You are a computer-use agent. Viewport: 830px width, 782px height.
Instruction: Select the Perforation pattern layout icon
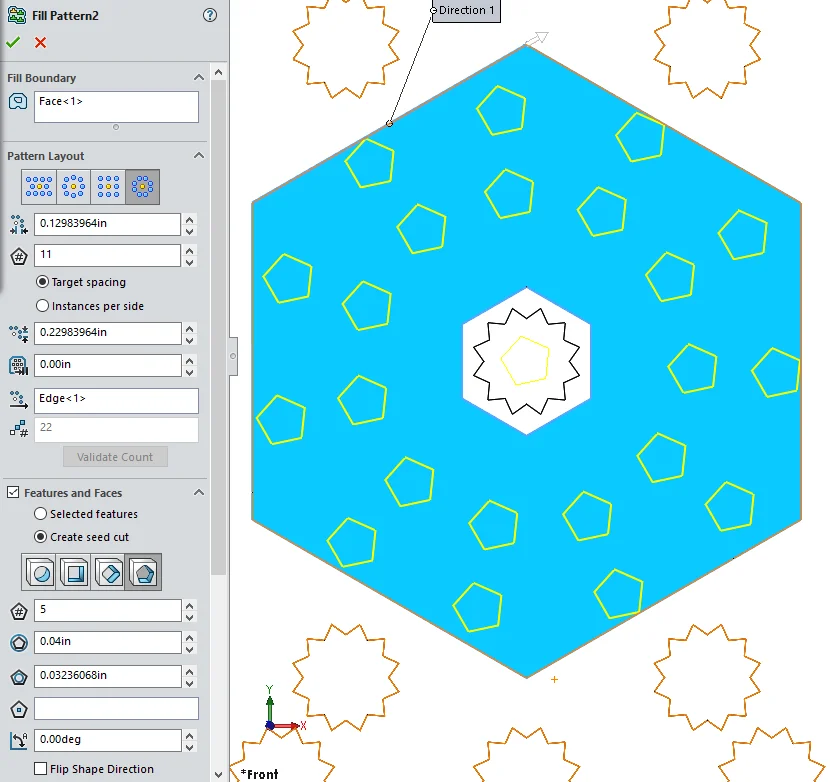click(x=39, y=186)
